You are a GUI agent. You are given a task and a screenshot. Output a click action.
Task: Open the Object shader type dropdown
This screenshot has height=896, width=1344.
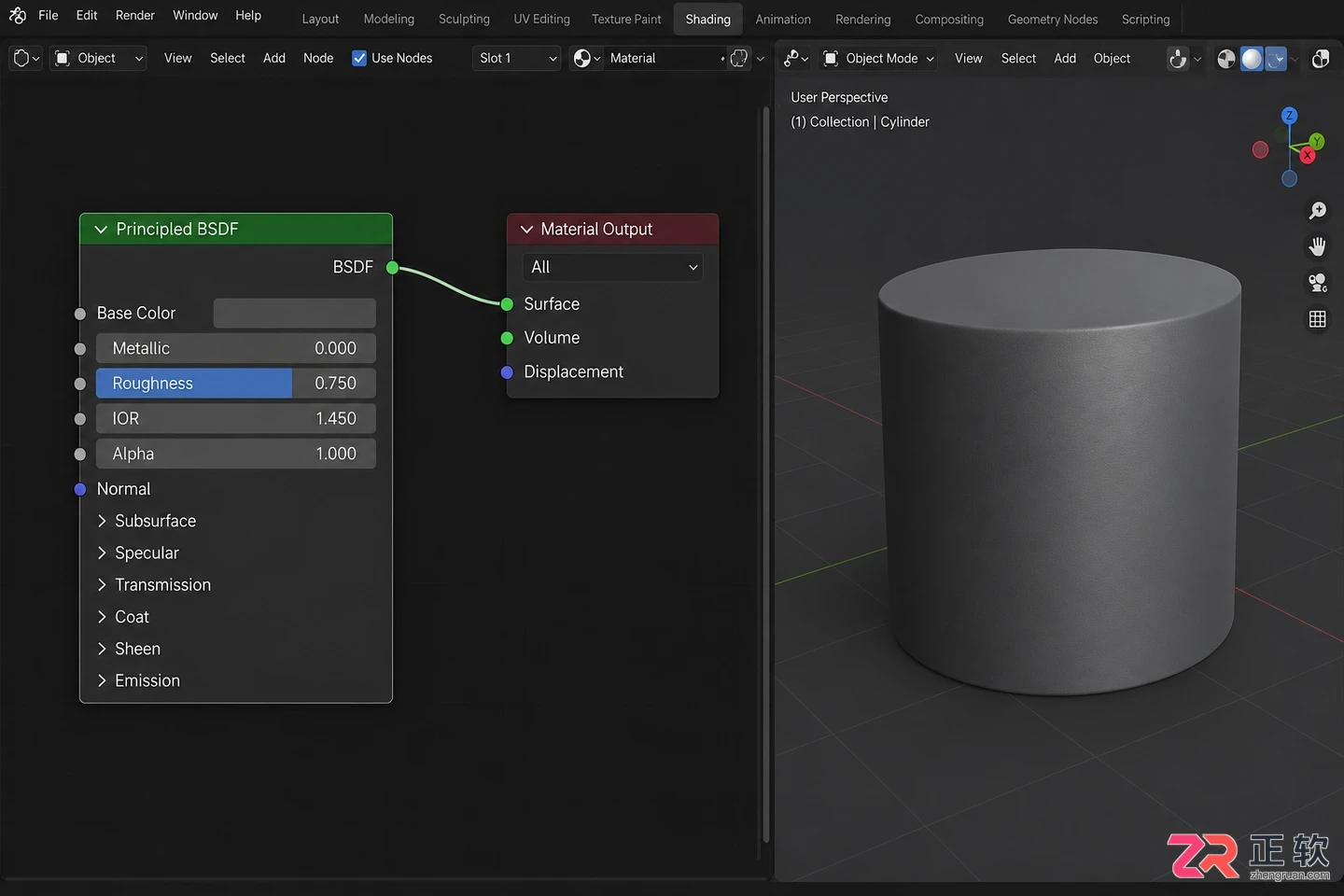pyautogui.click(x=100, y=58)
